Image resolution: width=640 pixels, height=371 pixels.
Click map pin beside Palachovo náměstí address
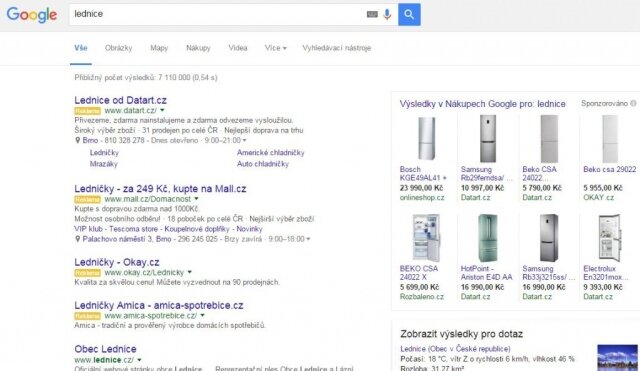78,239
